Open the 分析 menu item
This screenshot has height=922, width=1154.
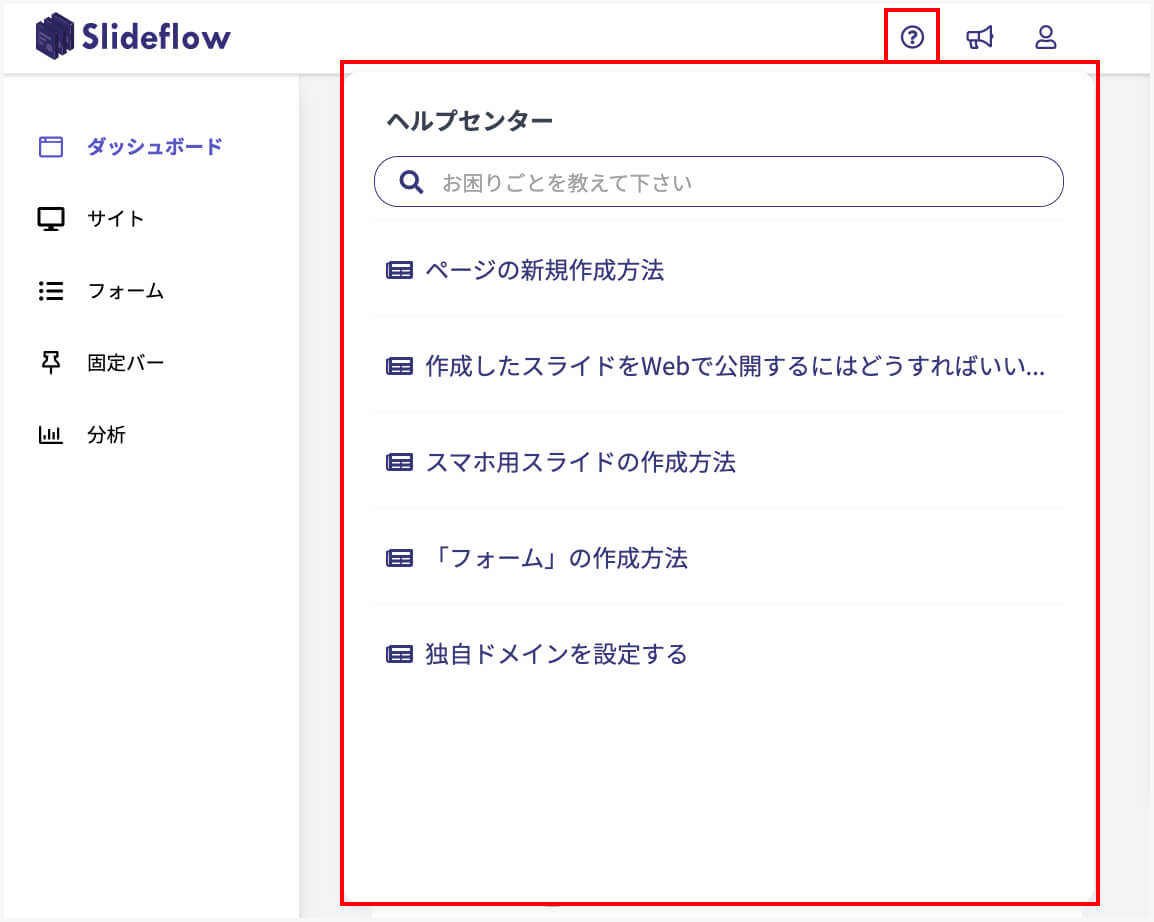tap(106, 435)
